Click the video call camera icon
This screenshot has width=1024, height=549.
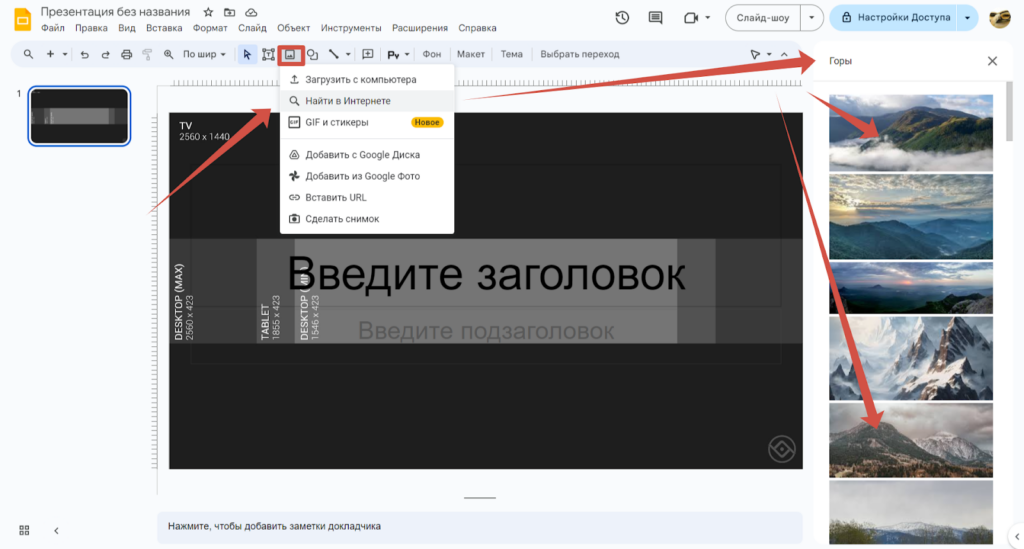point(691,18)
